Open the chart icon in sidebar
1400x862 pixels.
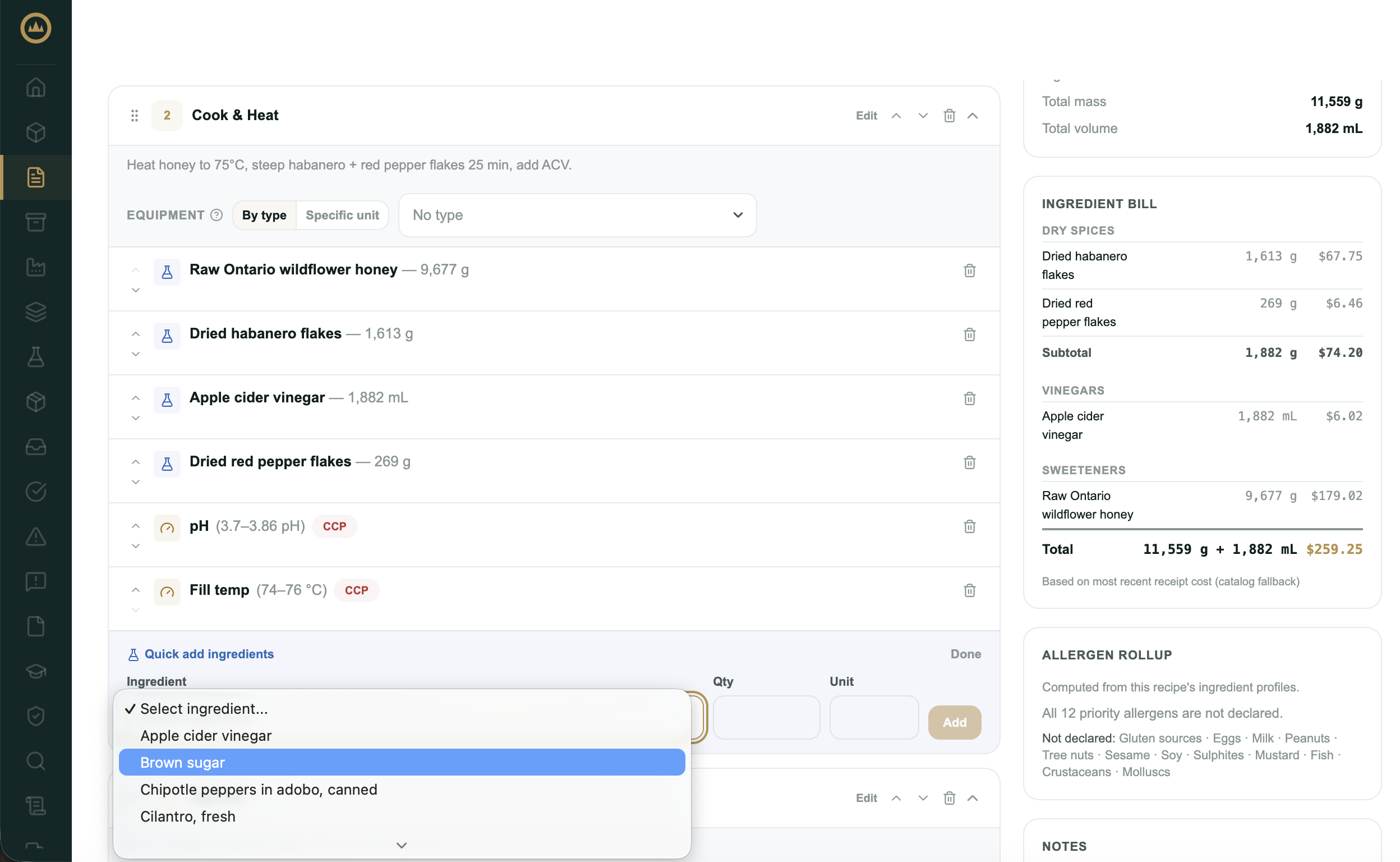[x=36, y=267]
